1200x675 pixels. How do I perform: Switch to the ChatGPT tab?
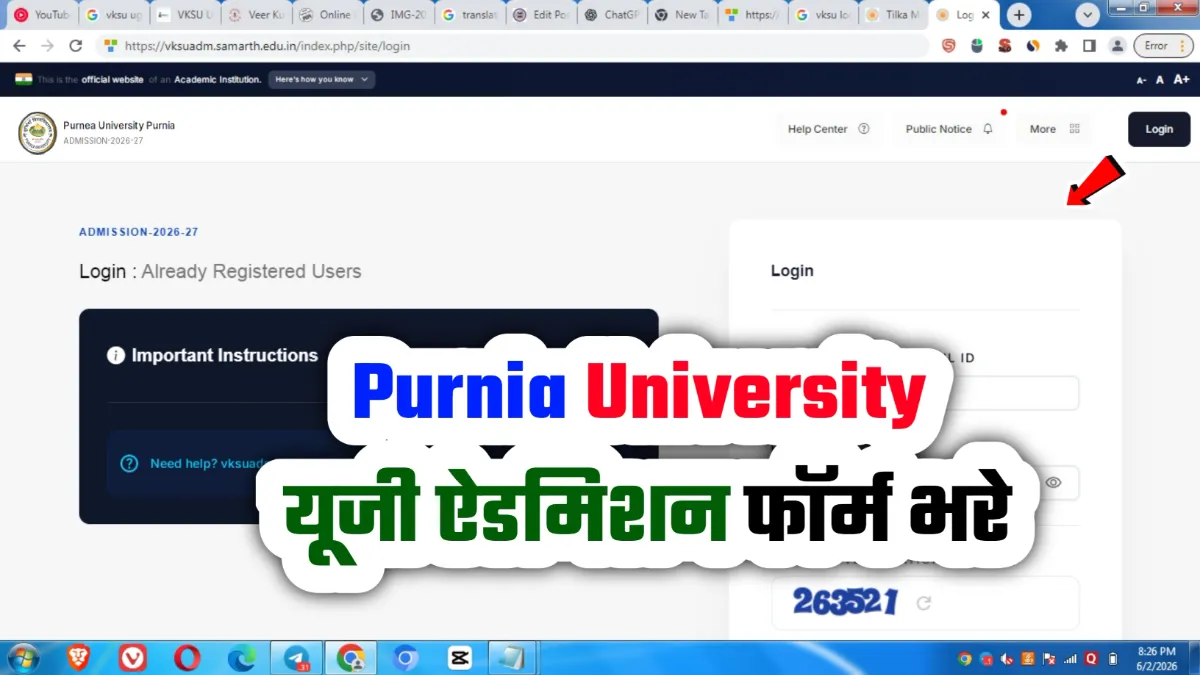(x=613, y=15)
